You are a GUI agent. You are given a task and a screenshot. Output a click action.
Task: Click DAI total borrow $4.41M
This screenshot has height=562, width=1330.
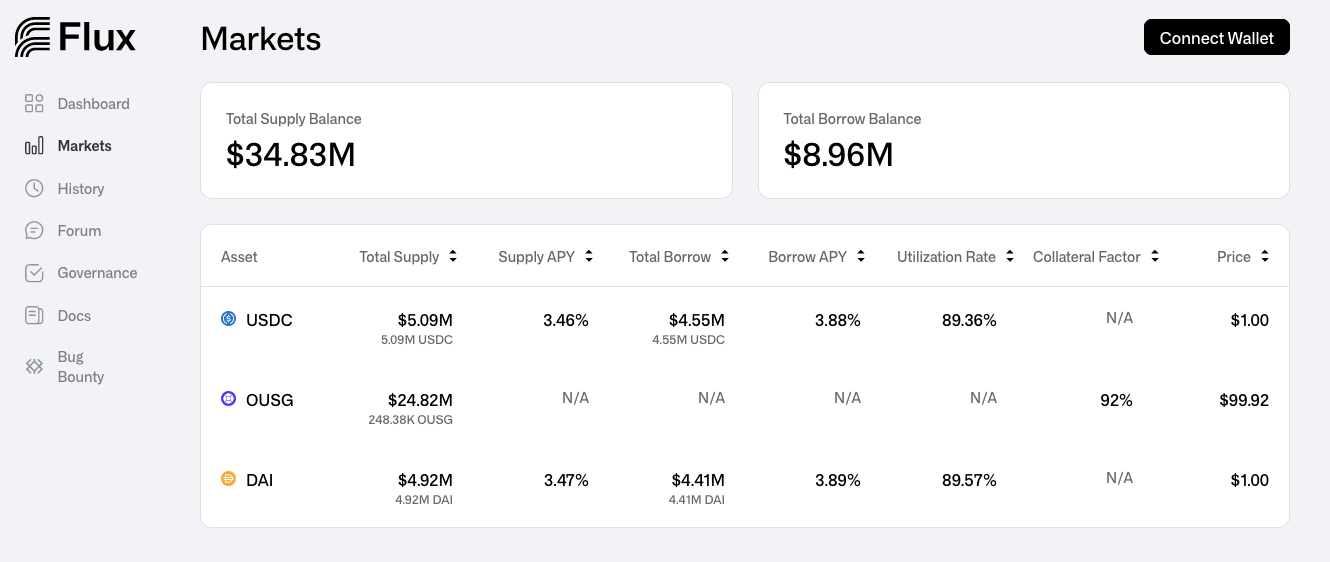(x=698, y=480)
